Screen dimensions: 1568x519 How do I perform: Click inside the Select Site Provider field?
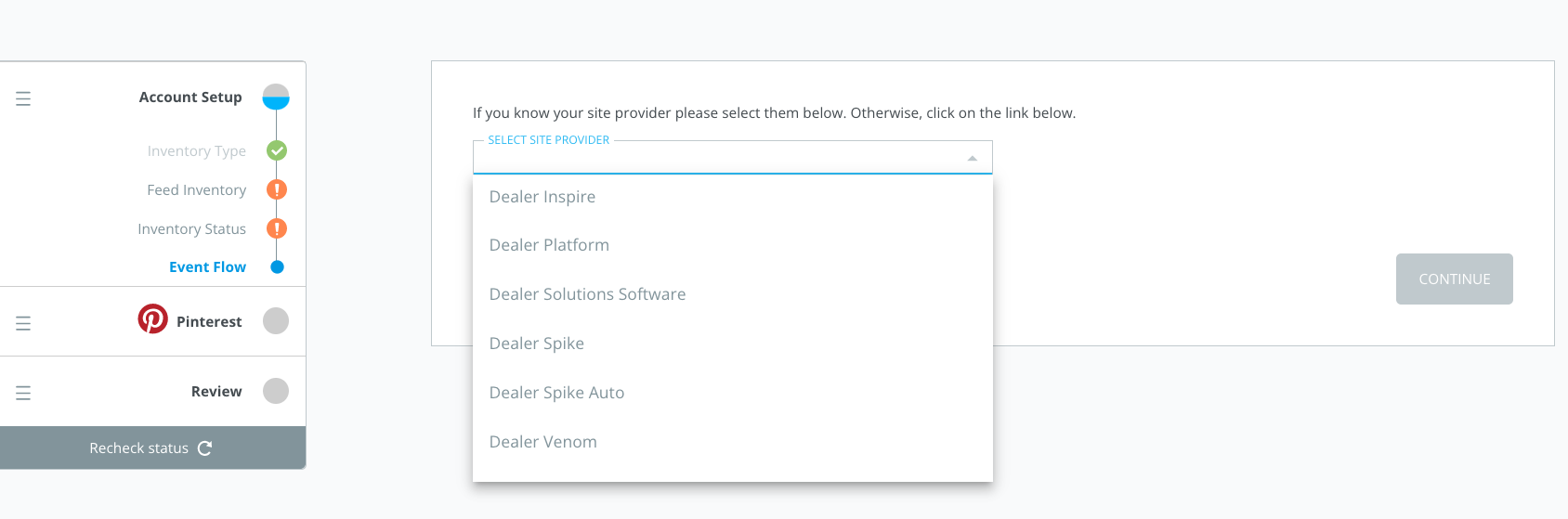click(x=733, y=158)
